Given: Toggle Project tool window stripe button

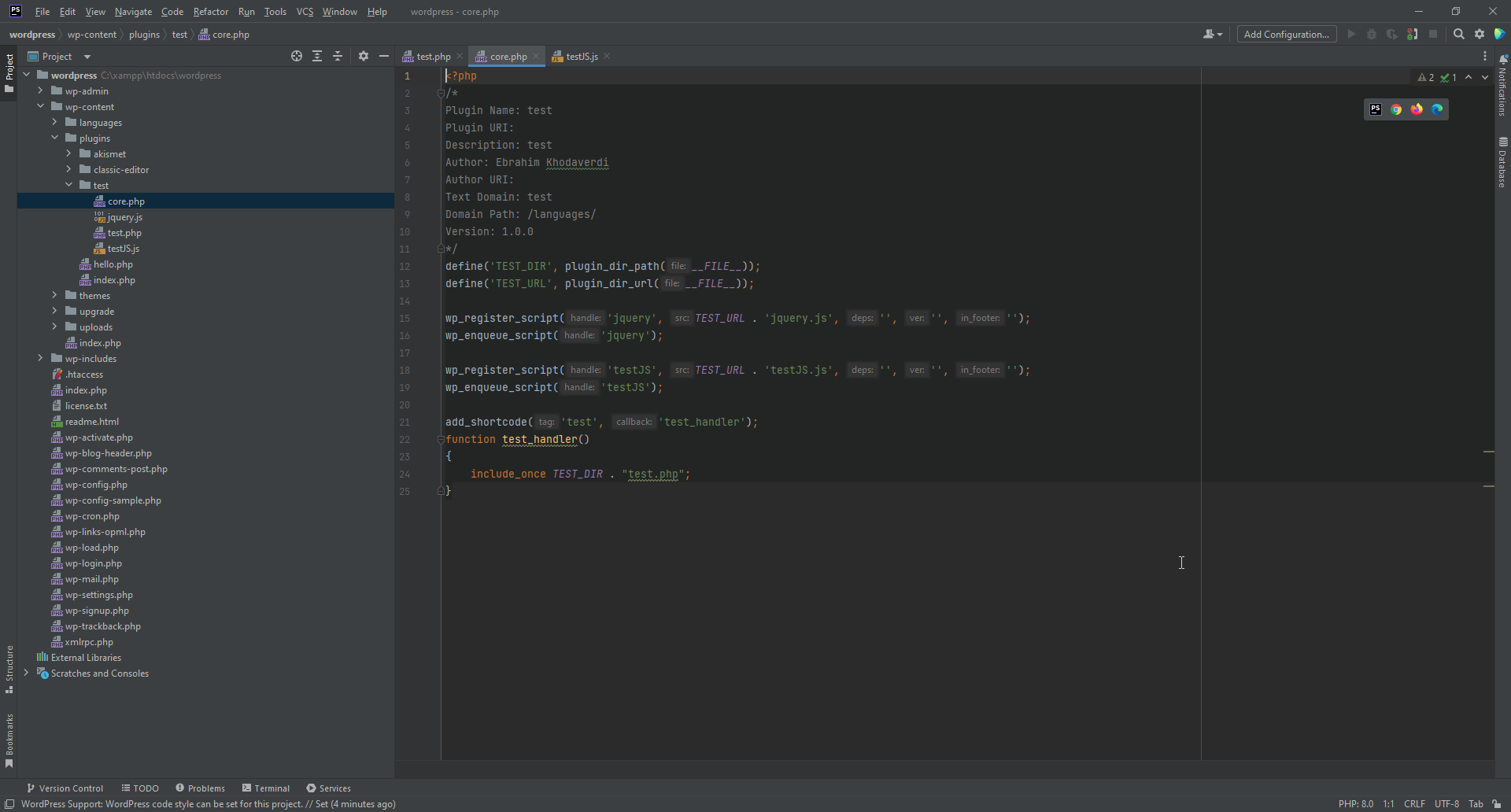Looking at the screenshot, I should click(9, 72).
